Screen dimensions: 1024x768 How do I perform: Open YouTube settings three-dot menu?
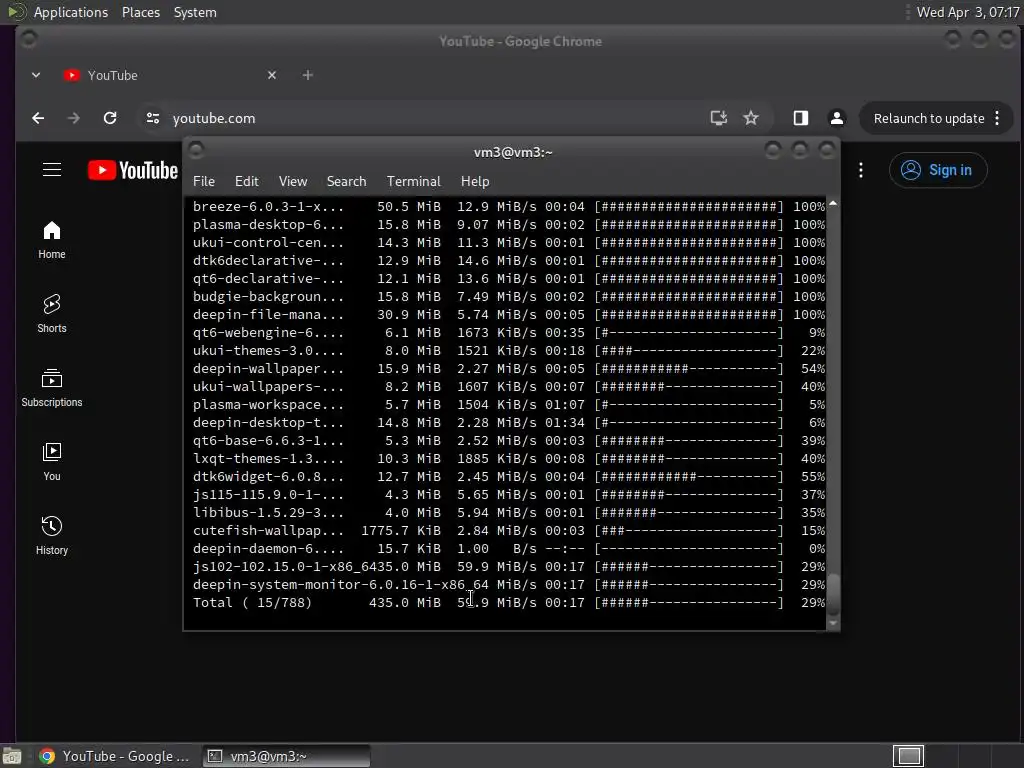coord(861,170)
